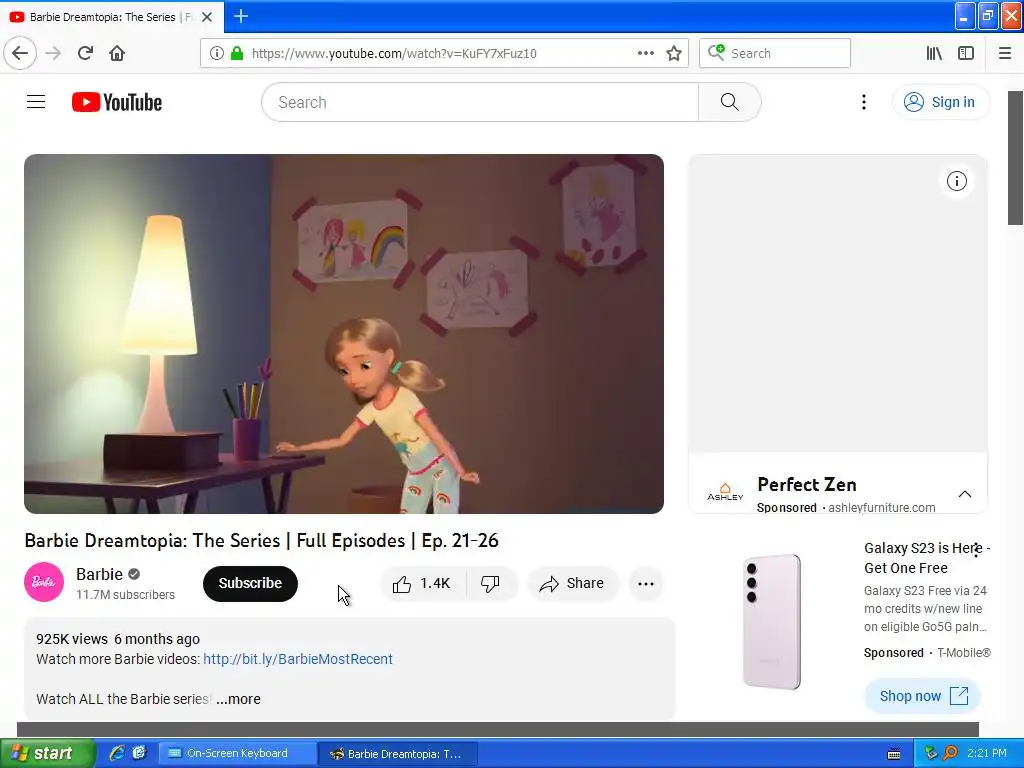Click the keyboard icon in the taskbar
Viewport: 1024px width, 768px height.
[x=894, y=754]
